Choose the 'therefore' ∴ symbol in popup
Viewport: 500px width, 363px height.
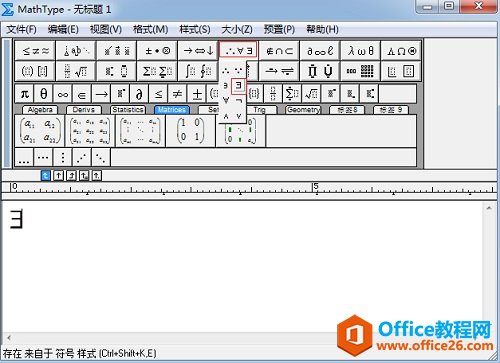[x=226, y=71]
